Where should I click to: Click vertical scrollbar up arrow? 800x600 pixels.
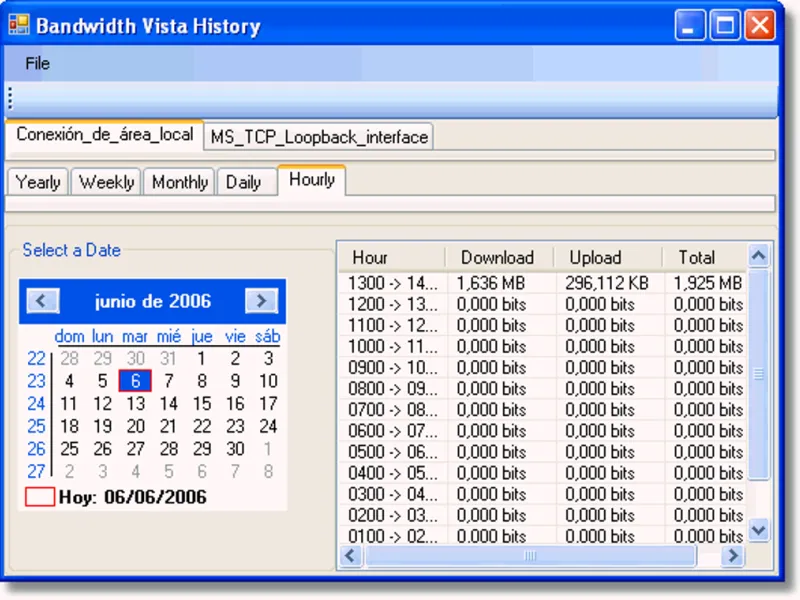click(x=759, y=255)
